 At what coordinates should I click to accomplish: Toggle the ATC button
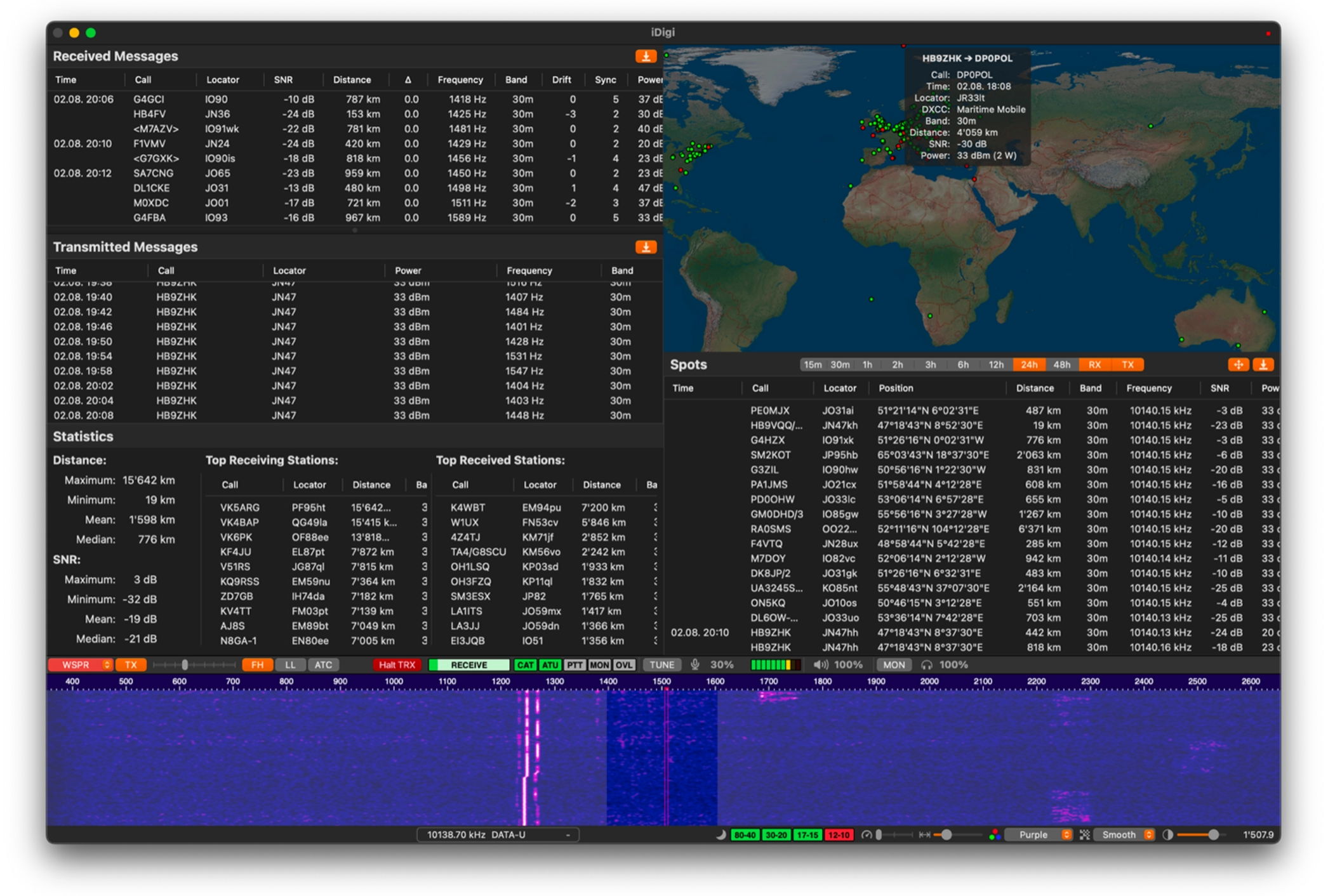[x=324, y=665]
